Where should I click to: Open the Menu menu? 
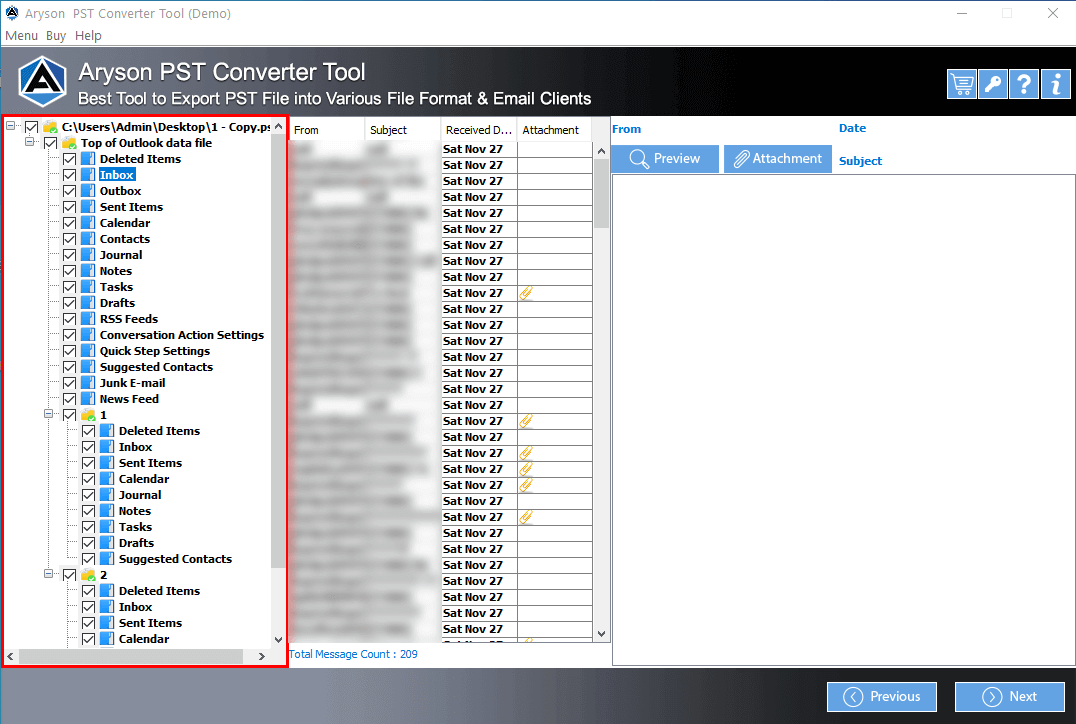[x=21, y=36]
